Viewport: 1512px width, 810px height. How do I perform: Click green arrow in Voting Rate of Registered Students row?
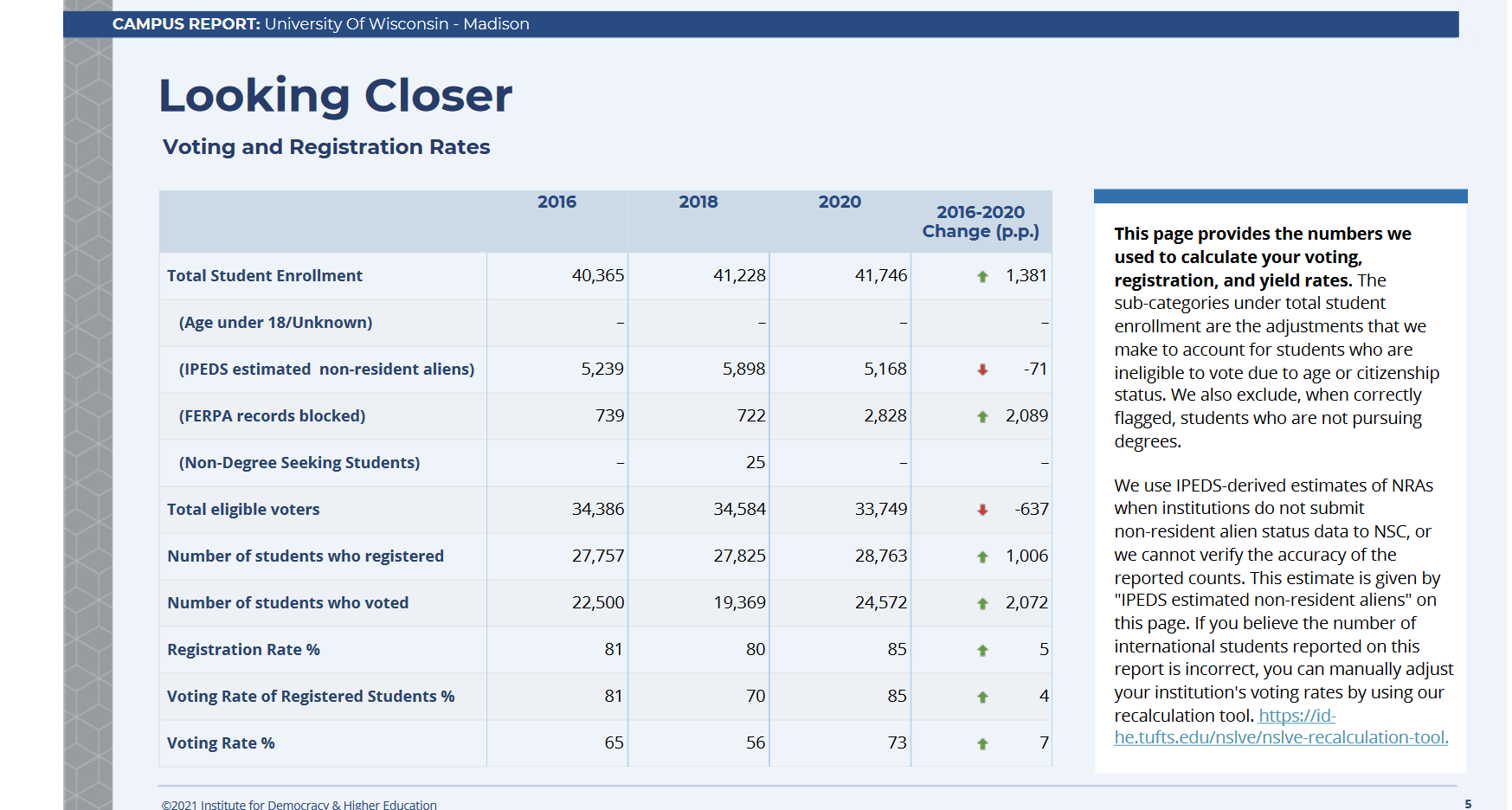pyautogui.click(x=982, y=697)
